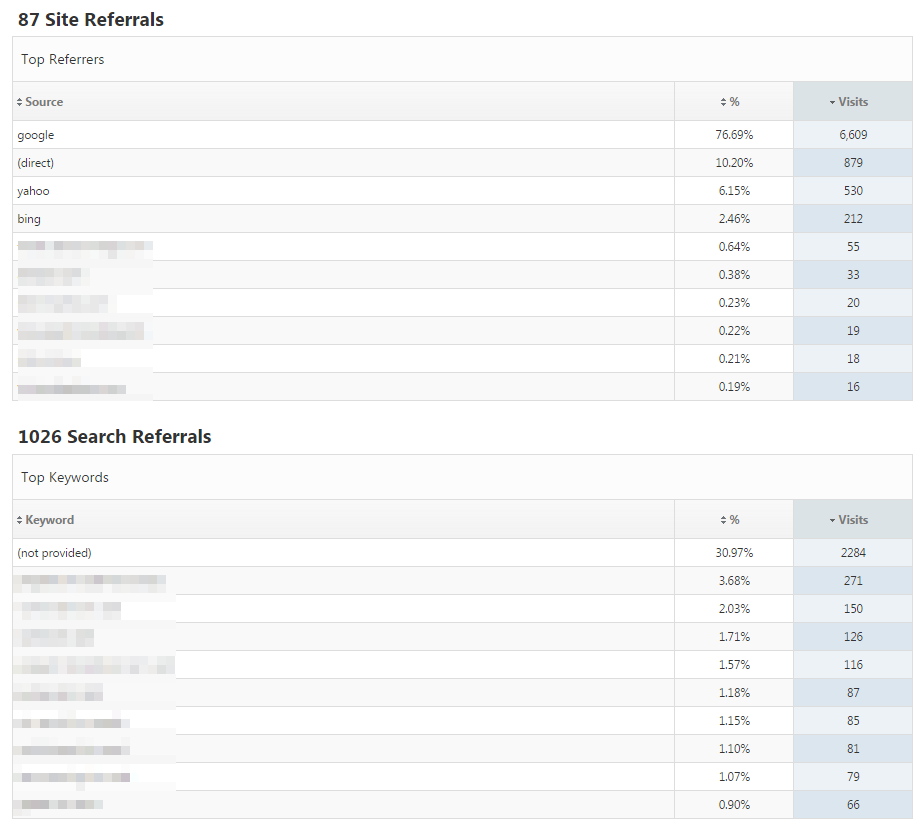Choose the bing referrer entry

point(29,219)
